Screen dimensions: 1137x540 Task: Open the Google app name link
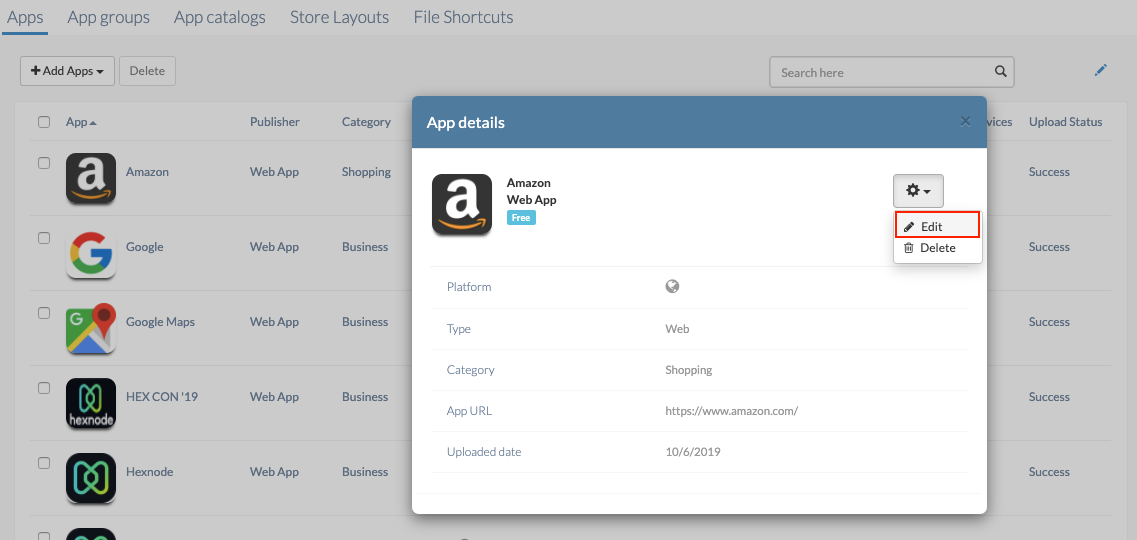(145, 246)
